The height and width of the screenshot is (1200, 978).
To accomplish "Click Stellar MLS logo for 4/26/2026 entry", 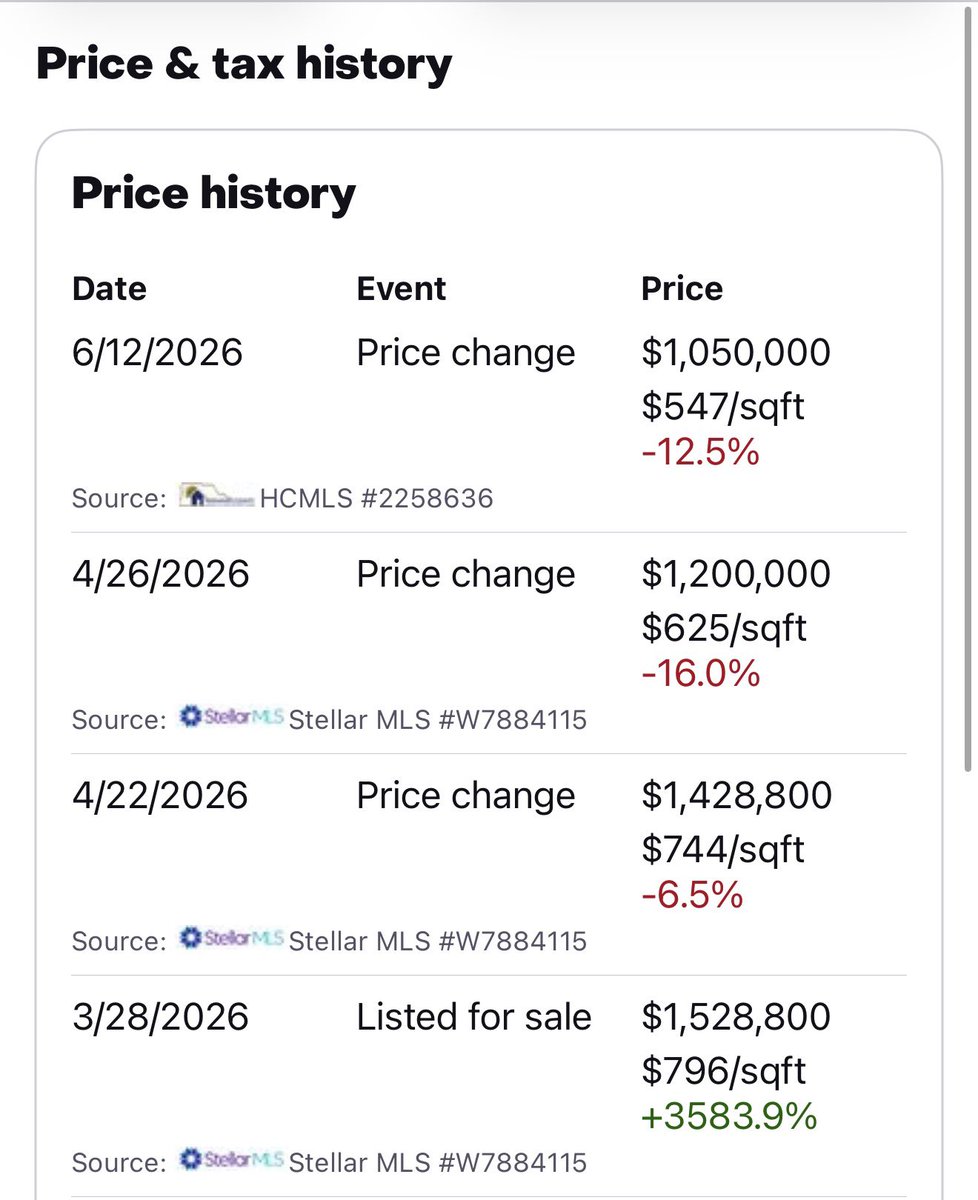I will [231, 718].
